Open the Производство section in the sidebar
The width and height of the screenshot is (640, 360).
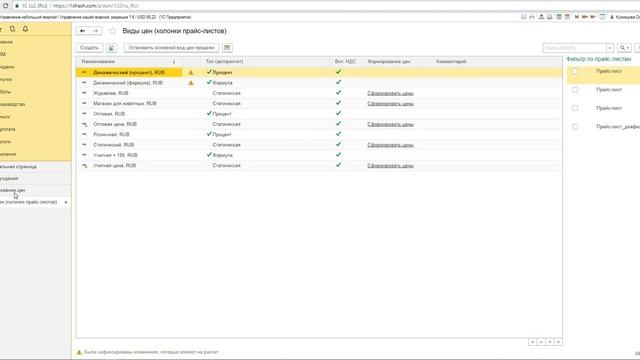(13, 104)
